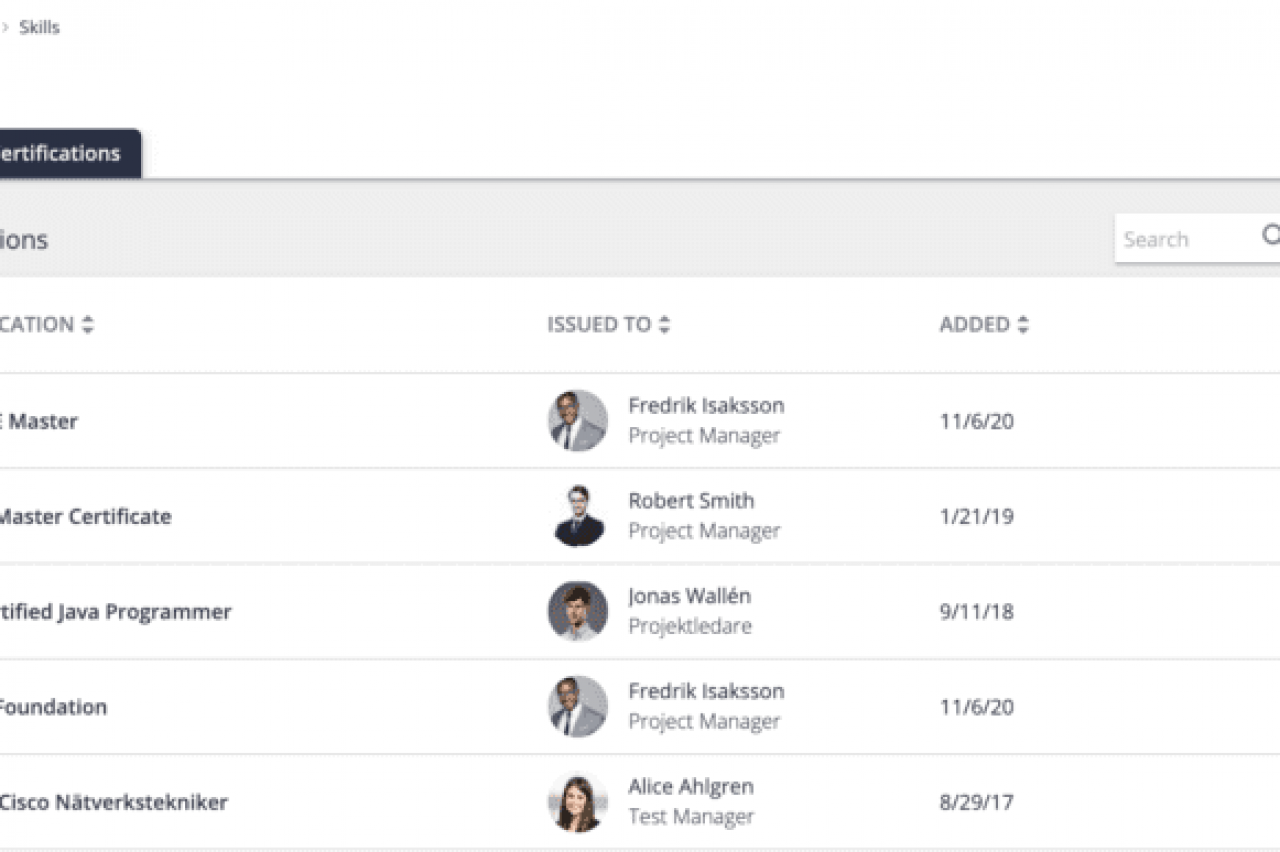Click Fredrik Isaksson's avatar in first row
Viewport: 1280px width, 852px height.
point(578,421)
